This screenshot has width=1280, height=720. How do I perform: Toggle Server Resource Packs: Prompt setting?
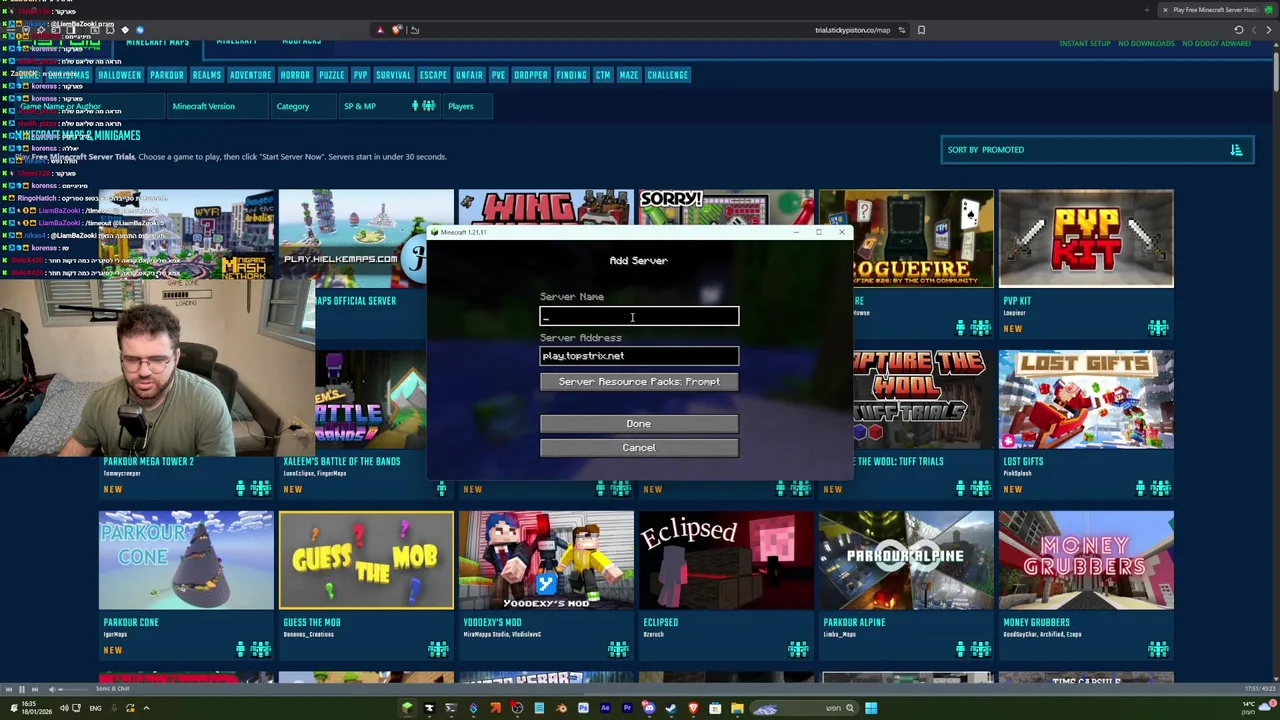point(639,382)
